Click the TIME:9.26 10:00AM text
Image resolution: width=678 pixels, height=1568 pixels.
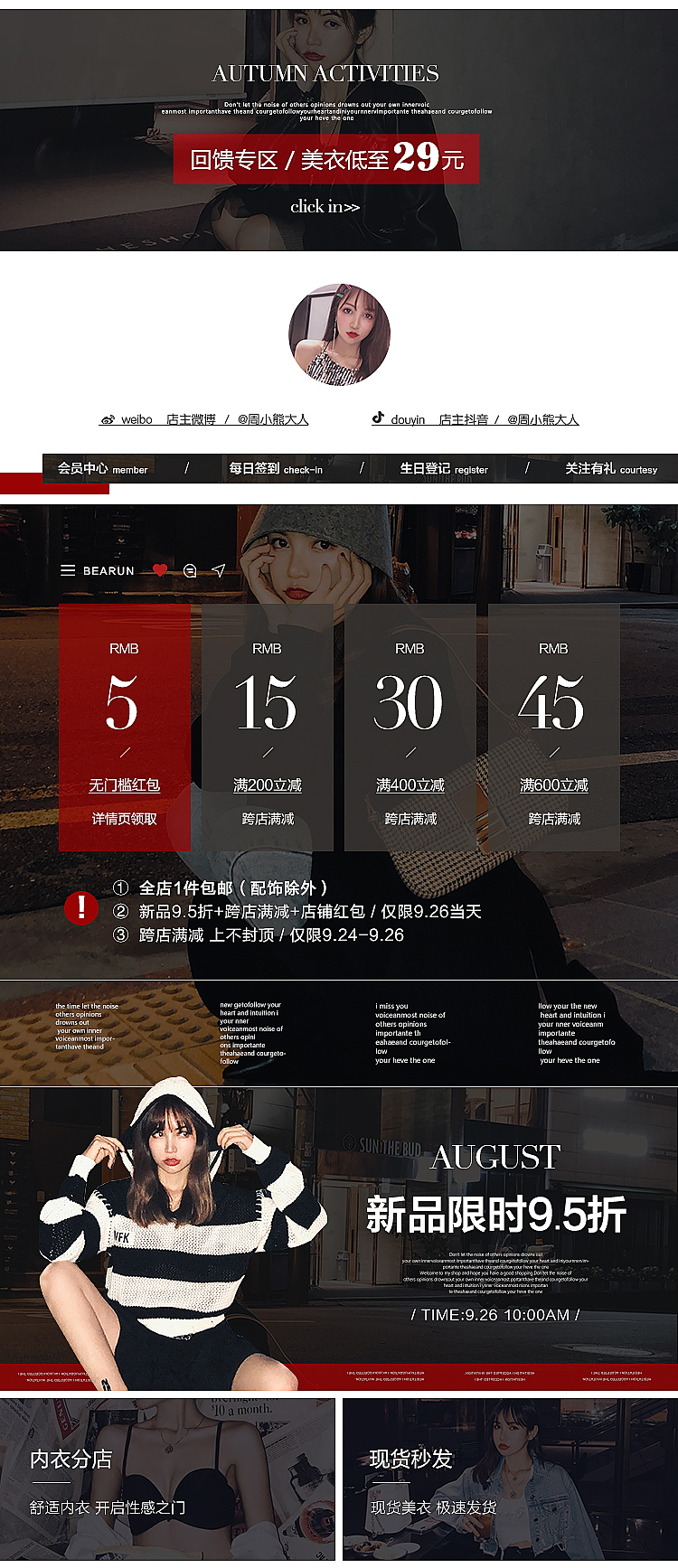click(495, 1315)
